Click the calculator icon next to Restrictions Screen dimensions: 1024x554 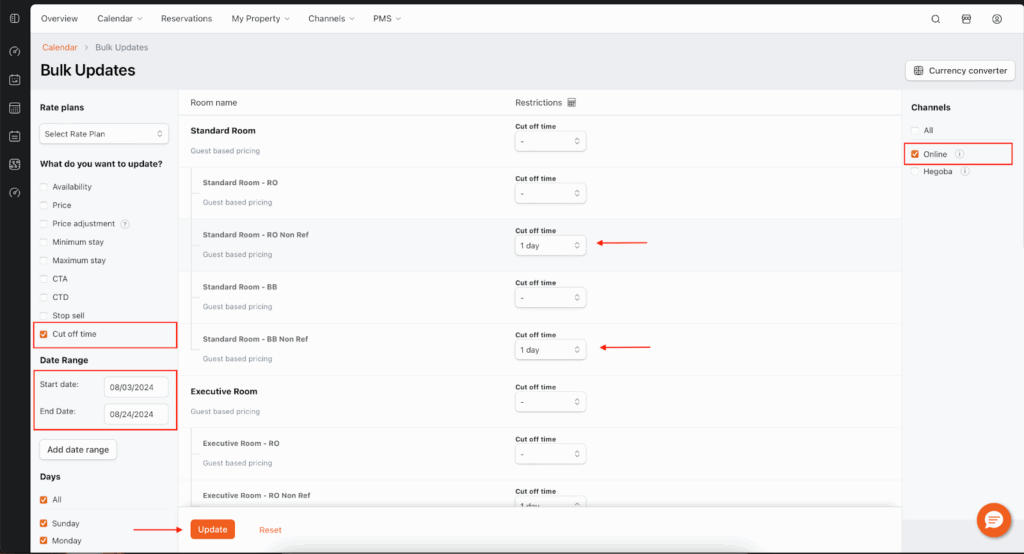(572, 102)
